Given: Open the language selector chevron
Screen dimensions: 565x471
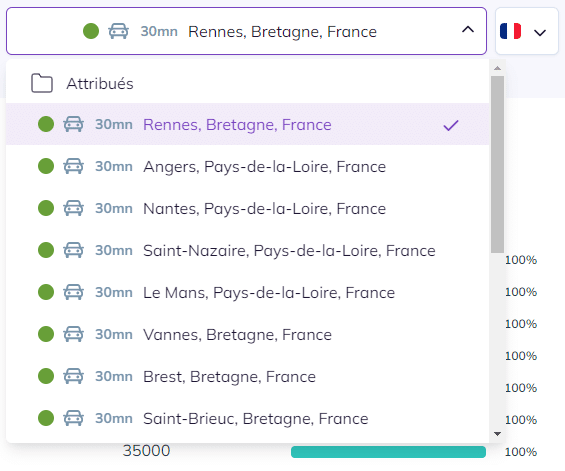Looking at the screenshot, I should tap(540, 33).
